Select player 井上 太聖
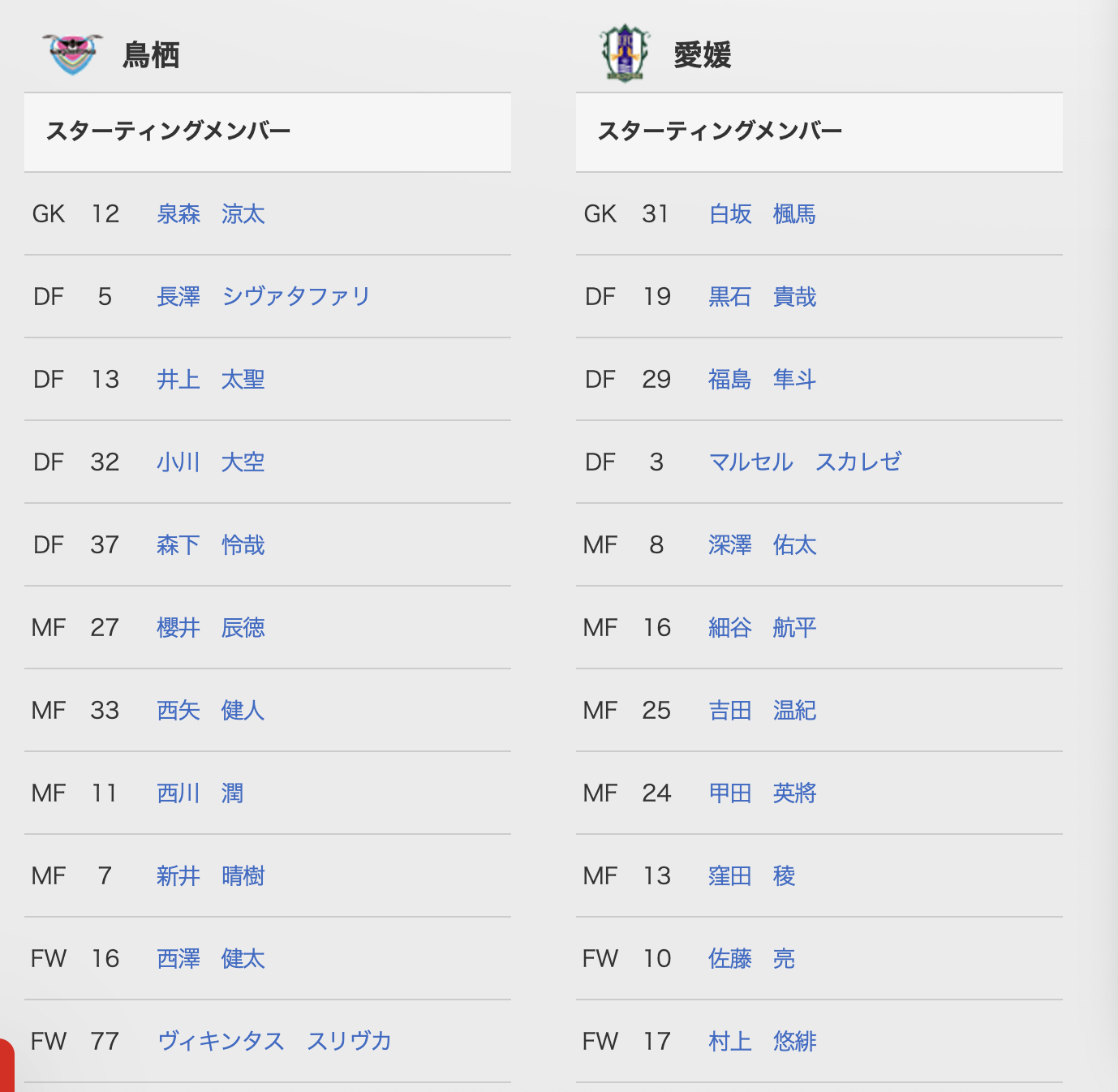This screenshot has width=1118, height=1092. point(211,380)
